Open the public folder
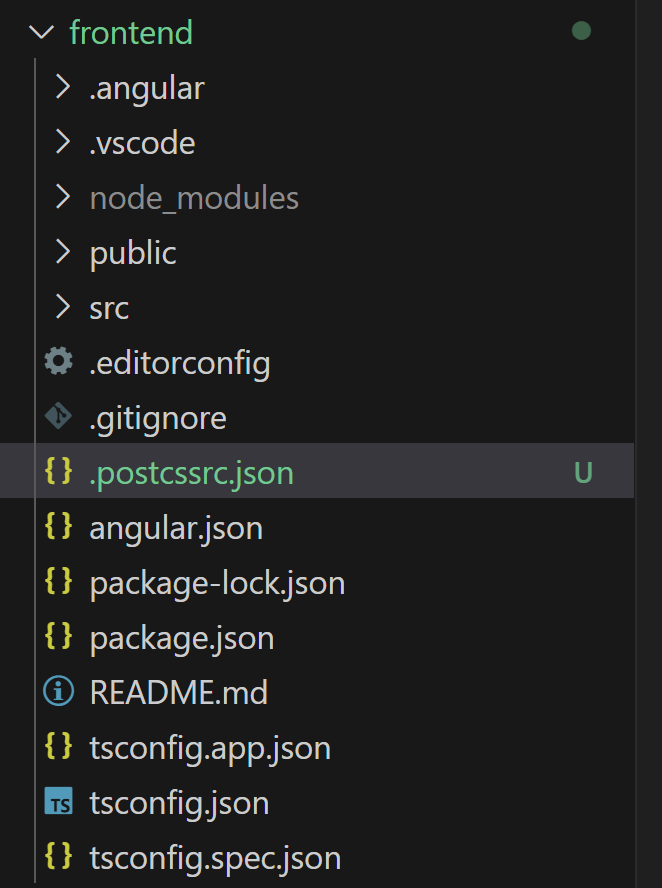The width and height of the screenshot is (662, 888). [133, 253]
